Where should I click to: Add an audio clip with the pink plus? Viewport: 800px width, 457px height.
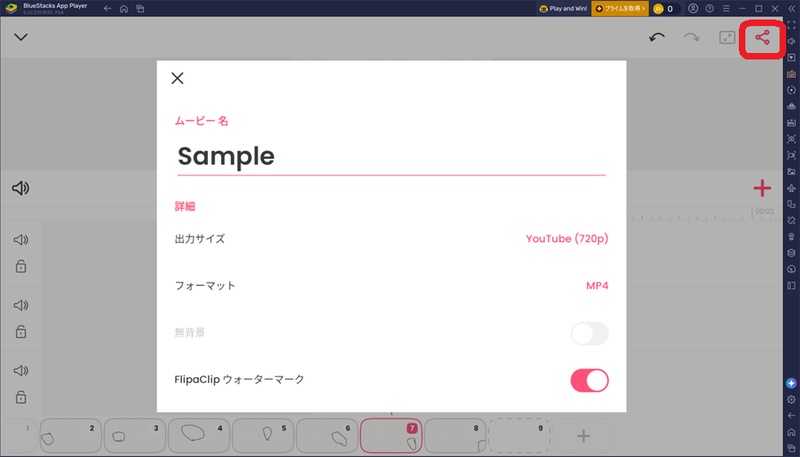[762, 188]
